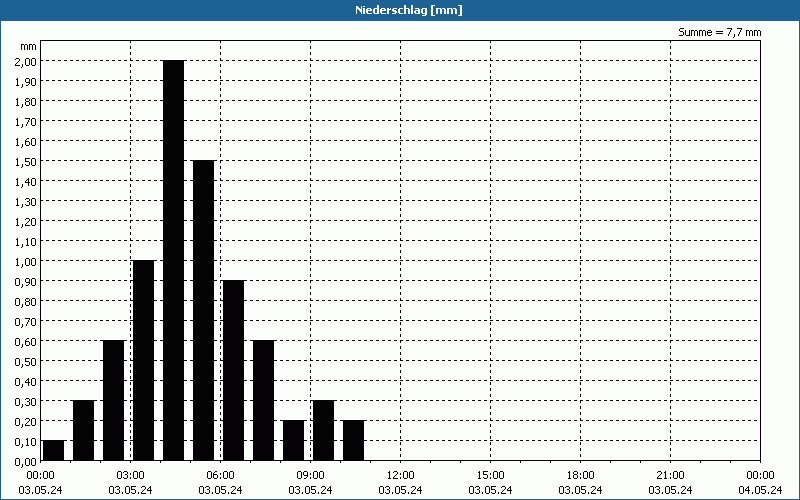Click the 04.05.24 date label
Viewport: 800px width, 500px height.
[x=760, y=490]
